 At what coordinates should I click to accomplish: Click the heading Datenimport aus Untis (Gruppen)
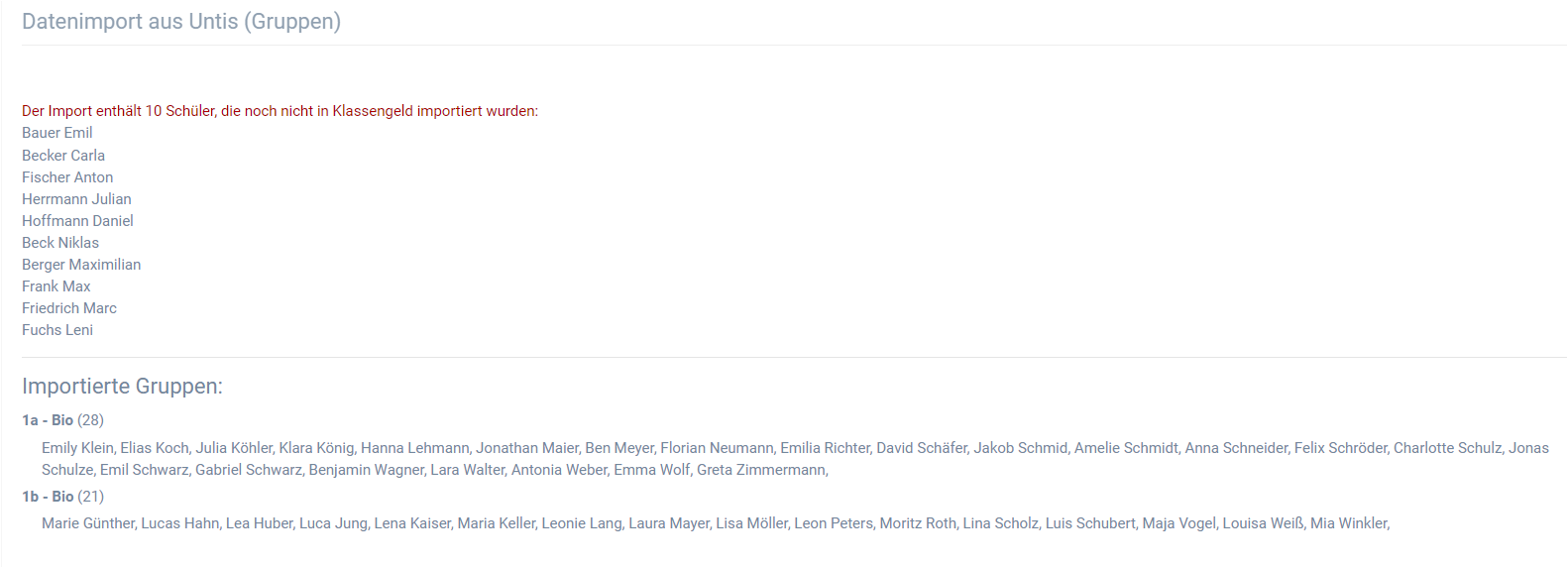(x=181, y=22)
